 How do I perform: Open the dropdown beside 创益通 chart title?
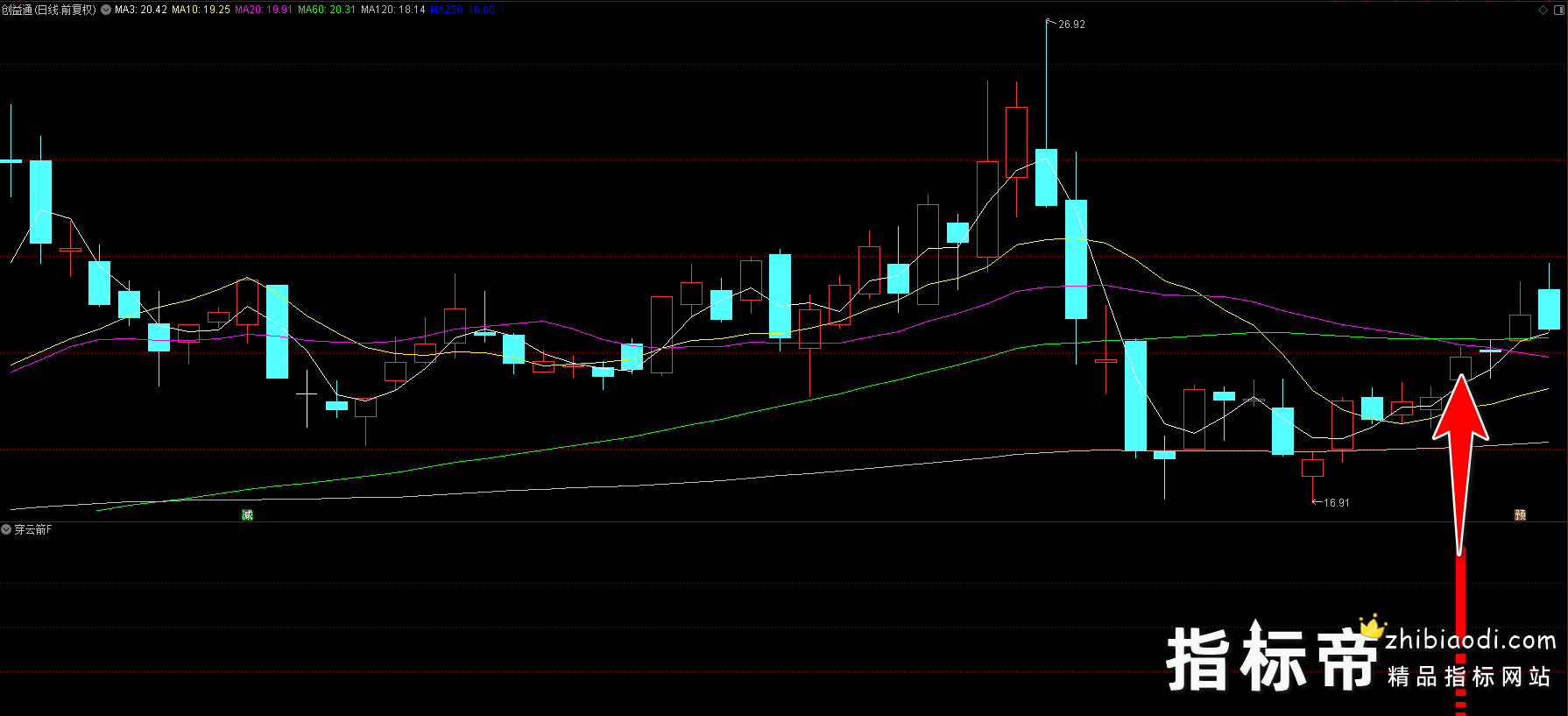tap(106, 10)
